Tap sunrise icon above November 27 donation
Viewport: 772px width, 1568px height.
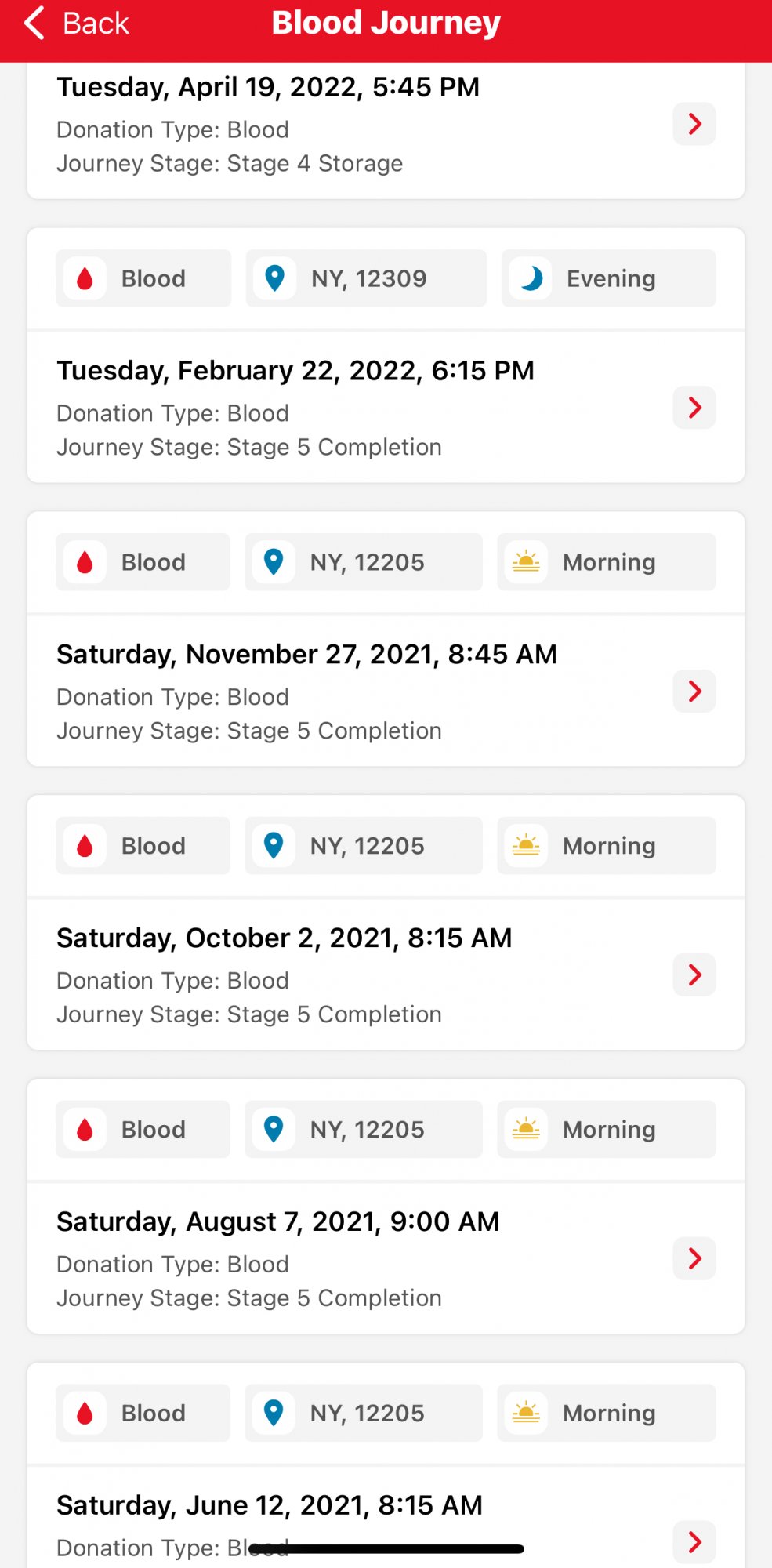(x=526, y=562)
